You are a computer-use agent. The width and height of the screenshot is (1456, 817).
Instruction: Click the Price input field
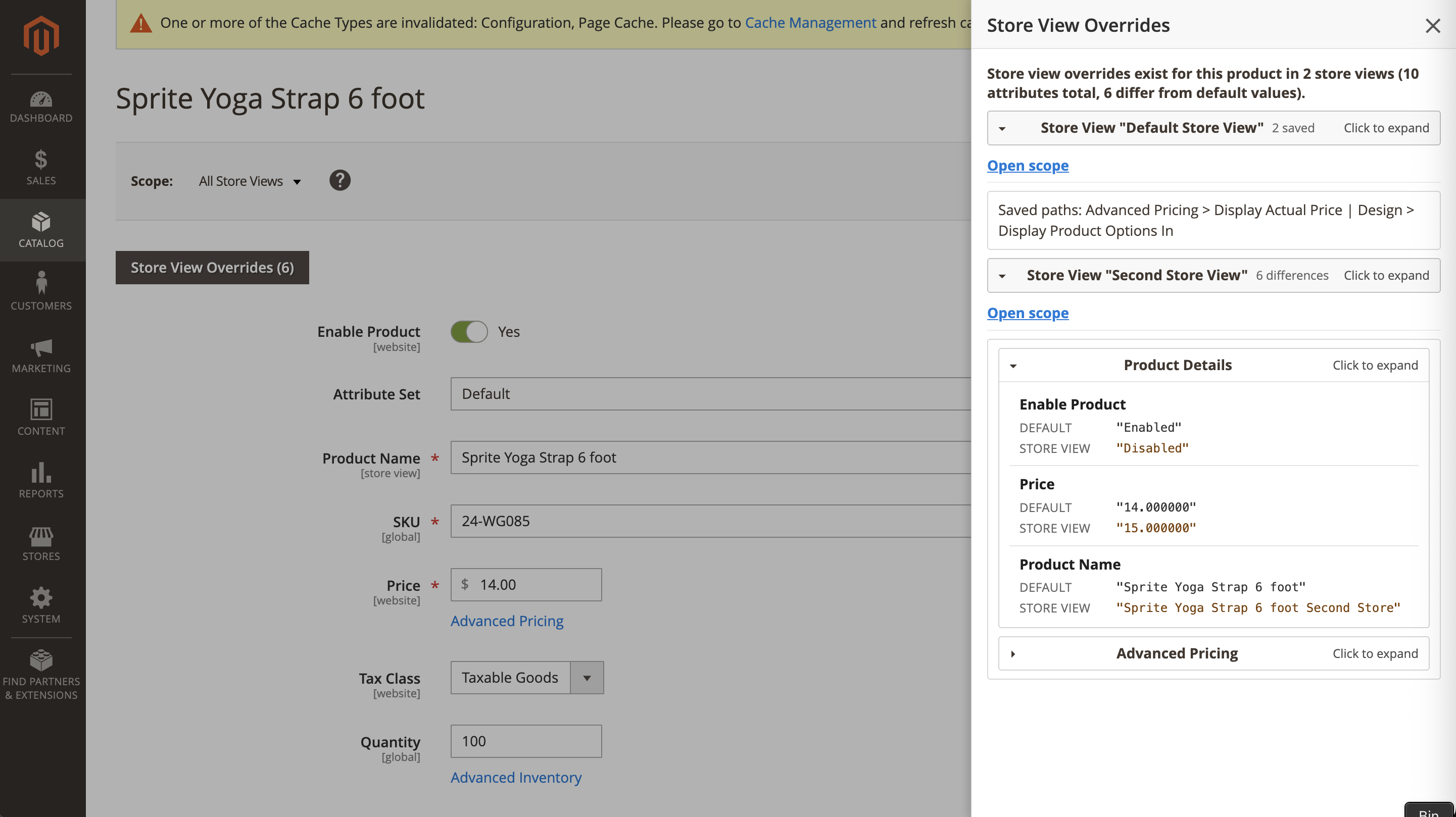(525, 585)
